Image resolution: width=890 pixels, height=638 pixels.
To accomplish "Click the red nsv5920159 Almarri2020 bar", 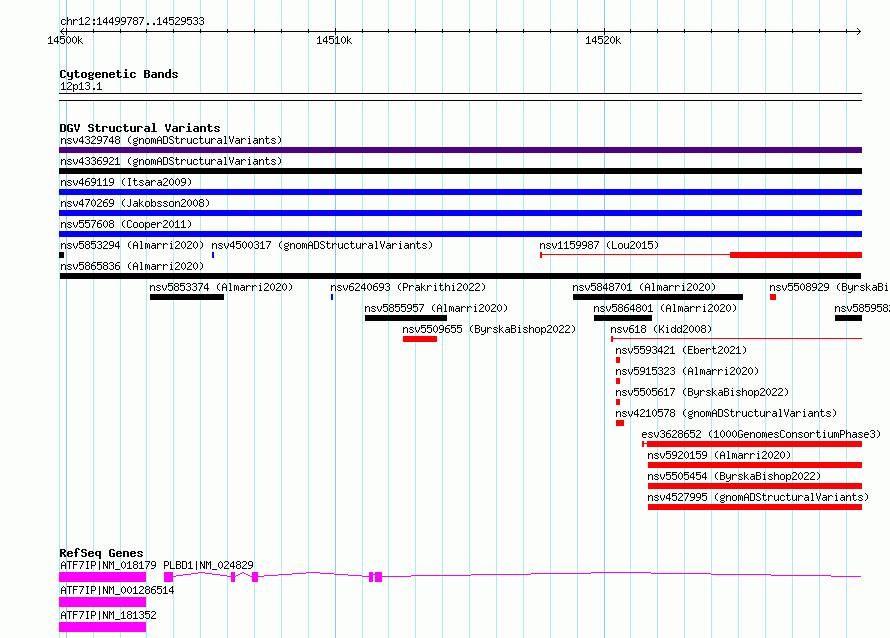I will pyautogui.click(x=755, y=465).
